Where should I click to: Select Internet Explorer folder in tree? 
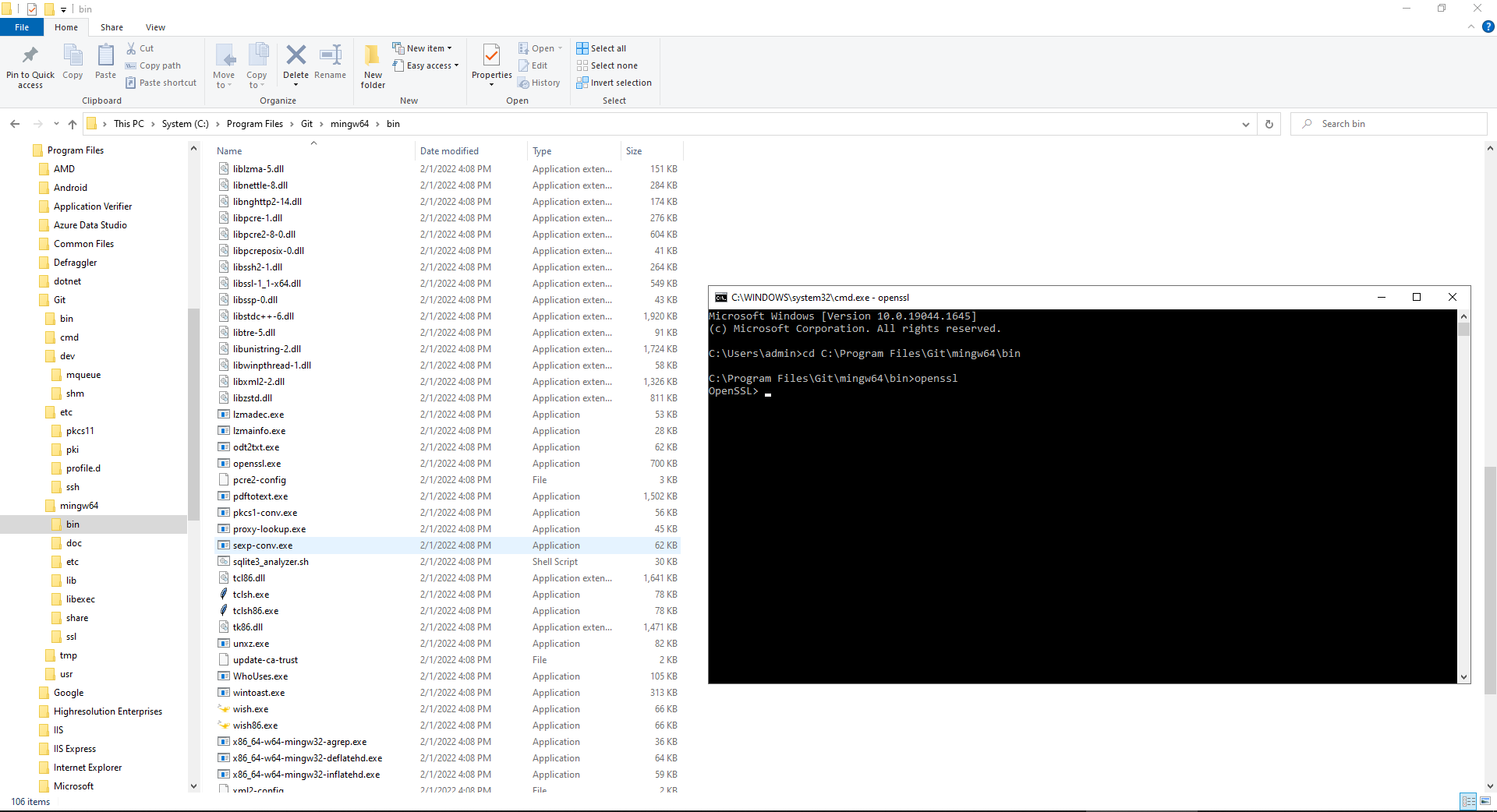(87, 768)
